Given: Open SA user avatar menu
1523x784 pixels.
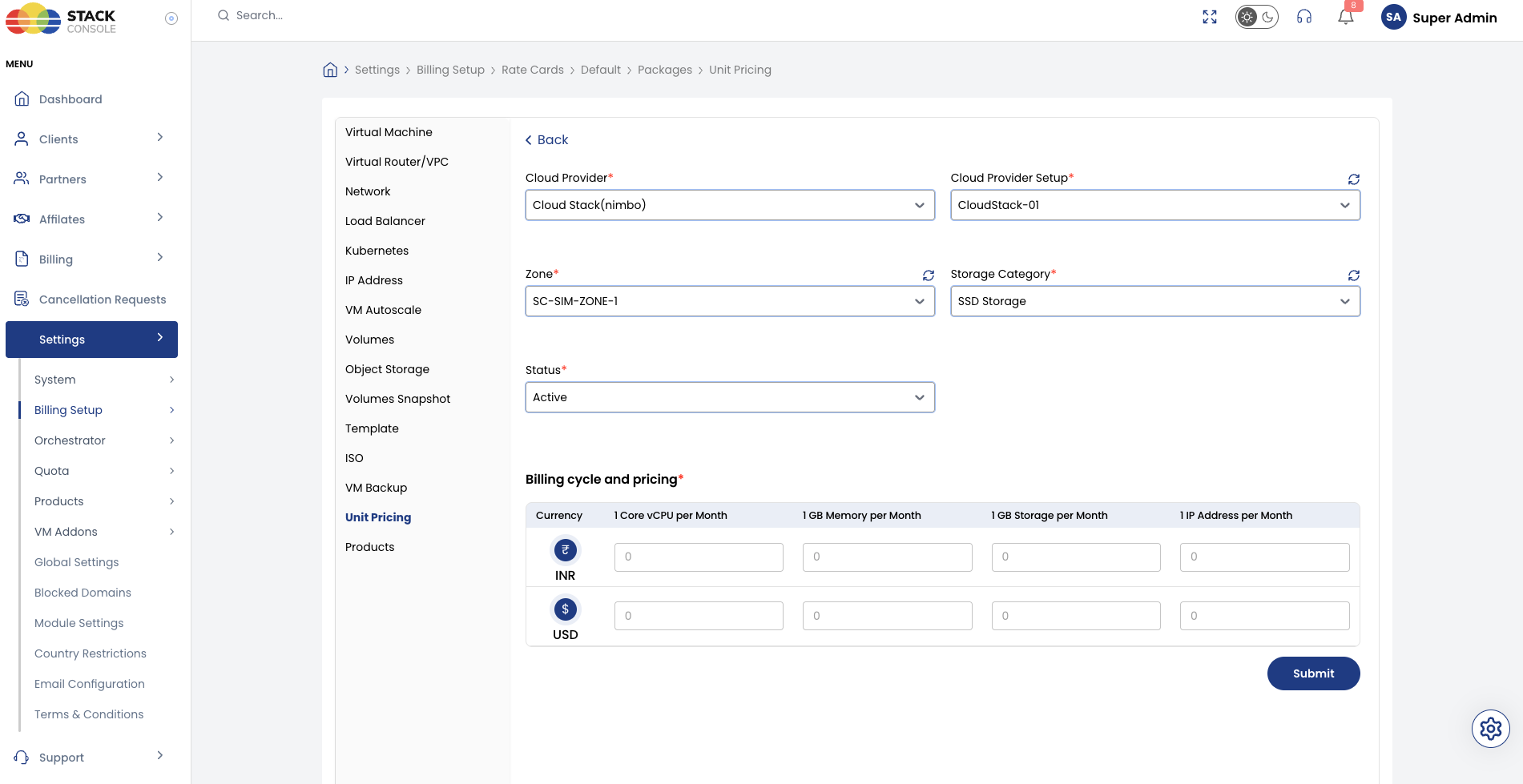Looking at the screenshot, I should tap(1394, 17).
